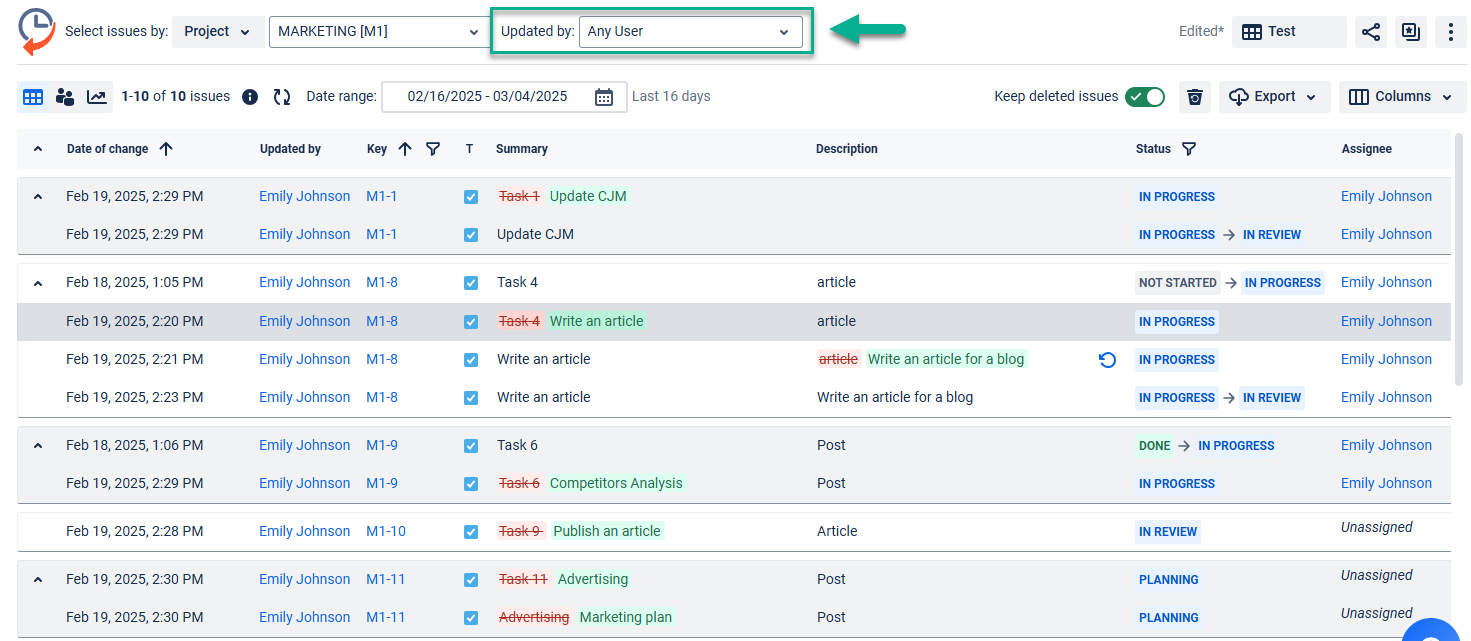Uncheck the checkbox for Task 4 row
This screenshot has width=1471, height=641.
click(x=471, y=283)
